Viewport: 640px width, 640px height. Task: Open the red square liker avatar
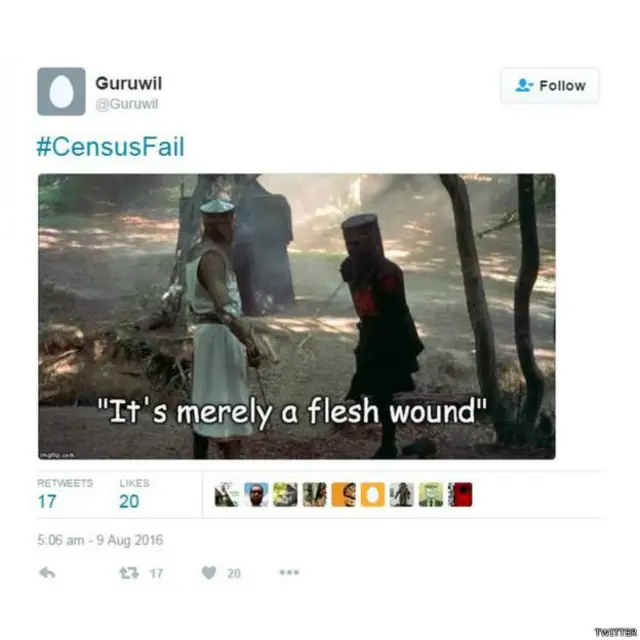[460, 494]
